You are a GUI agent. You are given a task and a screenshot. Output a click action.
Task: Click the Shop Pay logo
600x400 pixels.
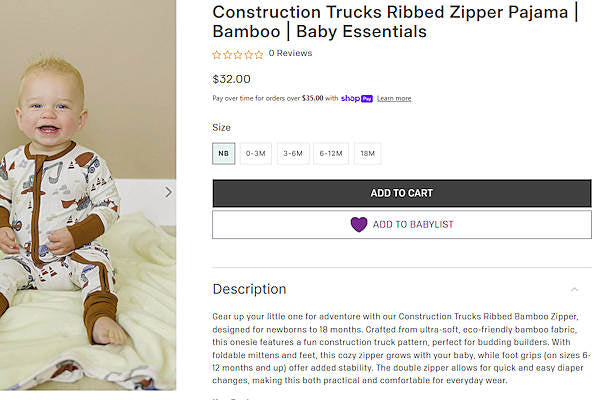tap(356, 98)
